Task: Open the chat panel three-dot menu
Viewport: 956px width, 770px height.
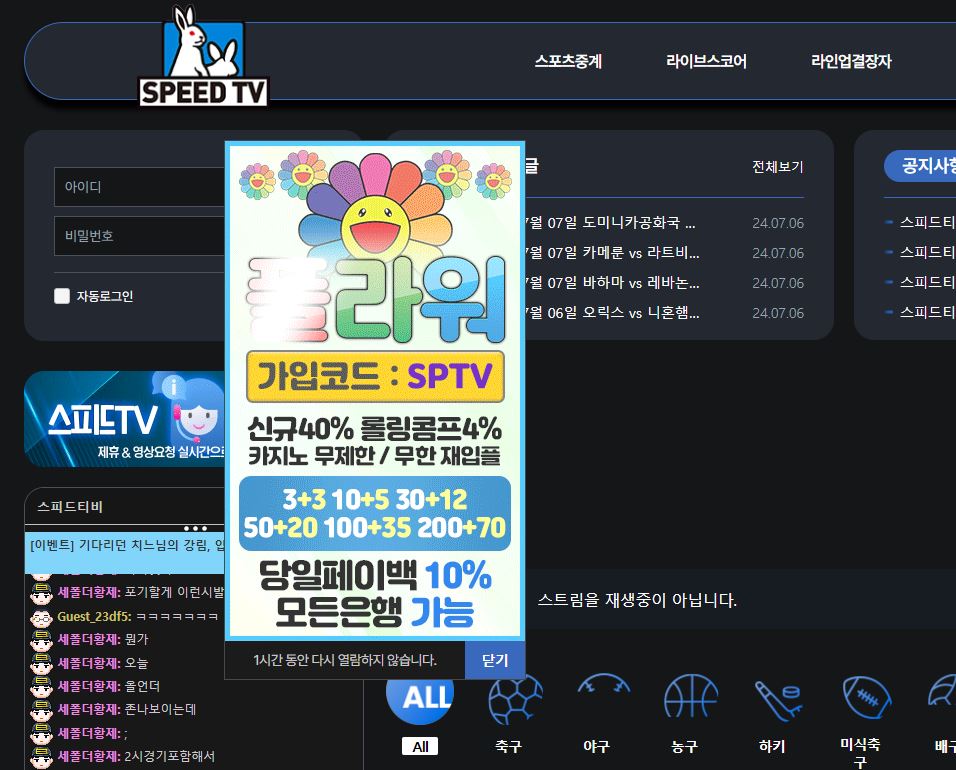Action: coord(195,528)
